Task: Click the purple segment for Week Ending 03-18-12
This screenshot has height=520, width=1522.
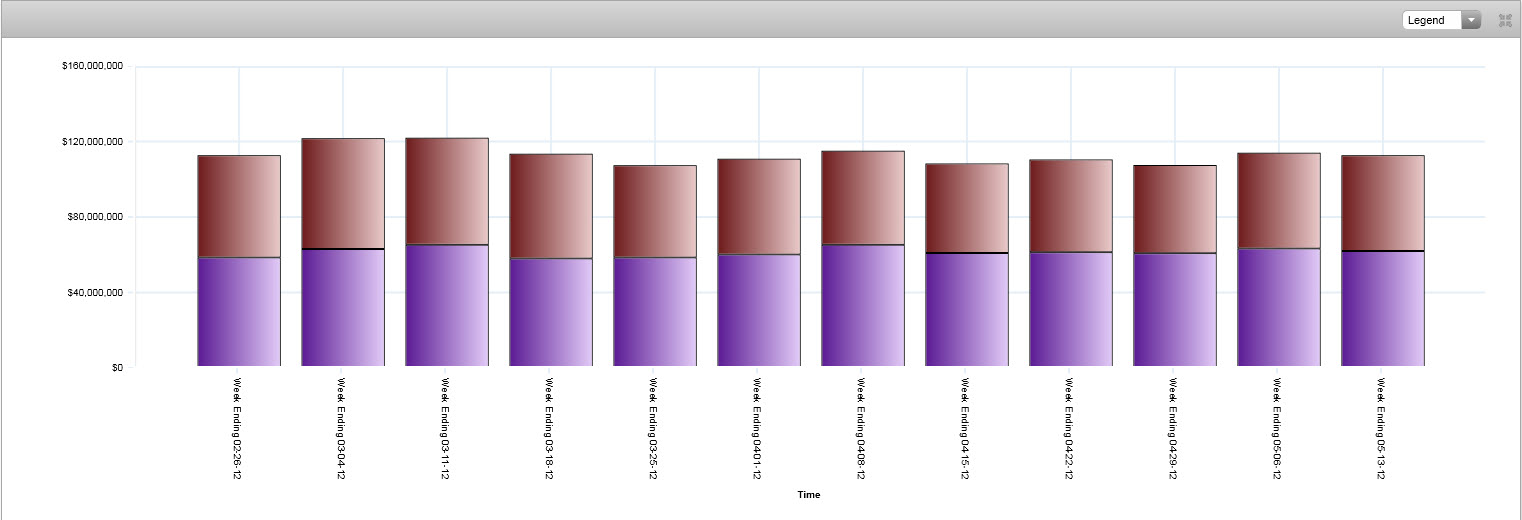Action: (551, 312)
